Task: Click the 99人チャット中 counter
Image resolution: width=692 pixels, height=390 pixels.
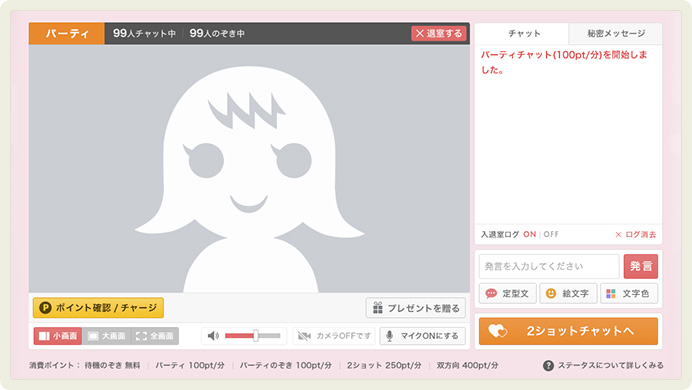Action: click(x=144, y=34)
